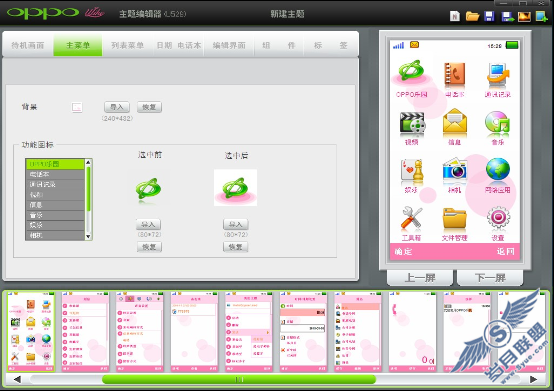Viewport: 554px width, 391px height.
Task: Click the message envelope status icon
Action: click(x=414, y=45)
